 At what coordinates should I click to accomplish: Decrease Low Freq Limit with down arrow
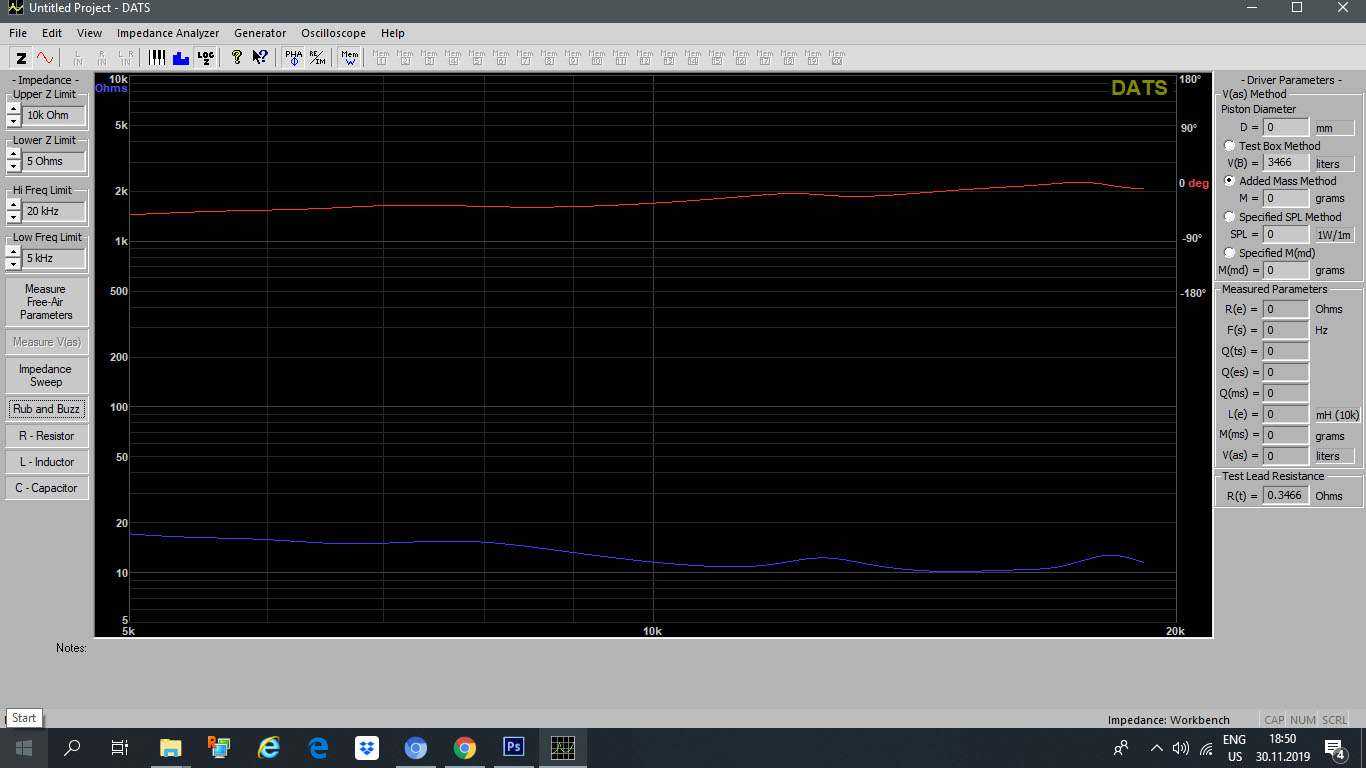click(x=13, y=264)
